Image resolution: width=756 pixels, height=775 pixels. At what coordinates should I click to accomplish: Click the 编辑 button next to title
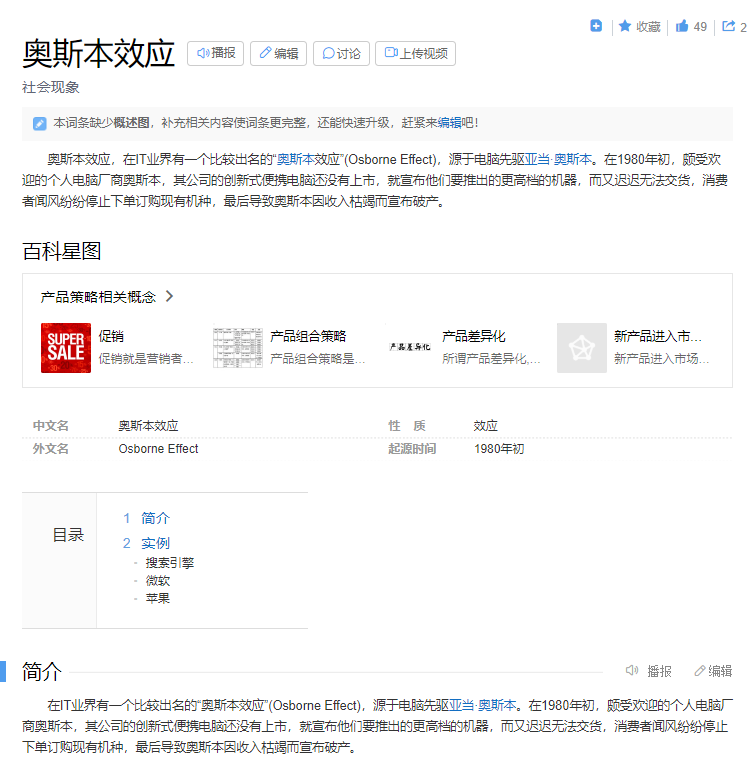[x=278, y=53]
